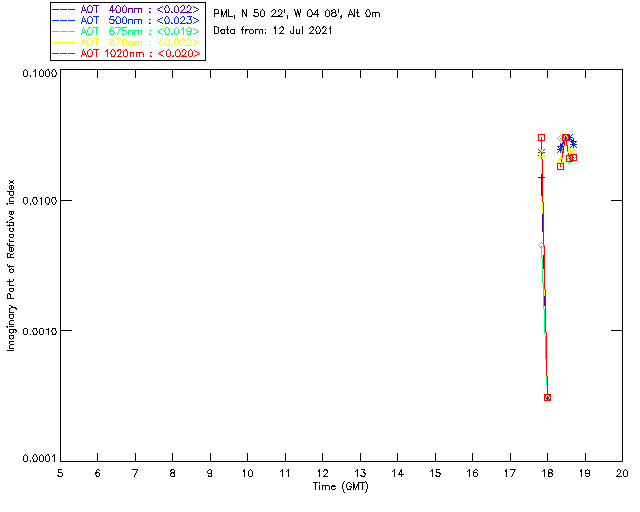Click the x-axis tick label 16
The image size is (640, 512).
(472, 473)
